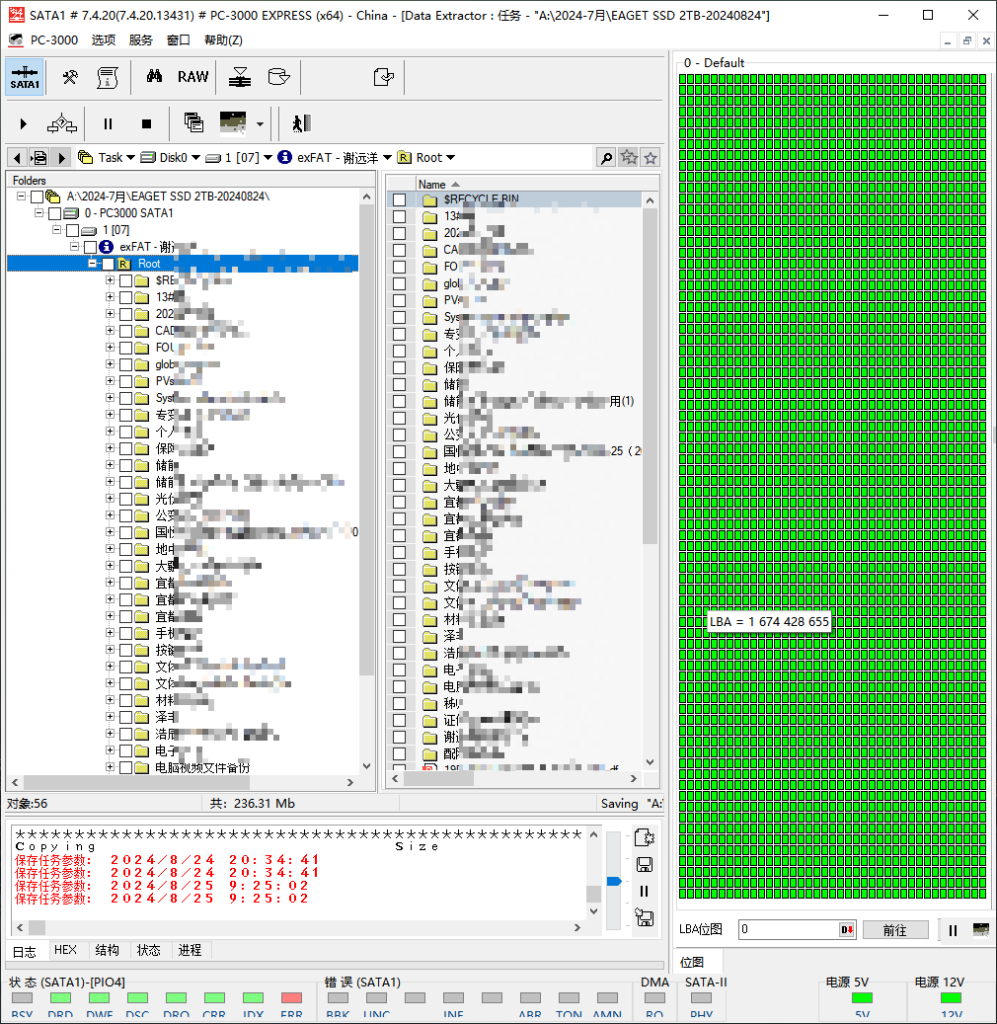Tick the task path checkbox at tree top
Screen dimensions: 997x1024
37,196
